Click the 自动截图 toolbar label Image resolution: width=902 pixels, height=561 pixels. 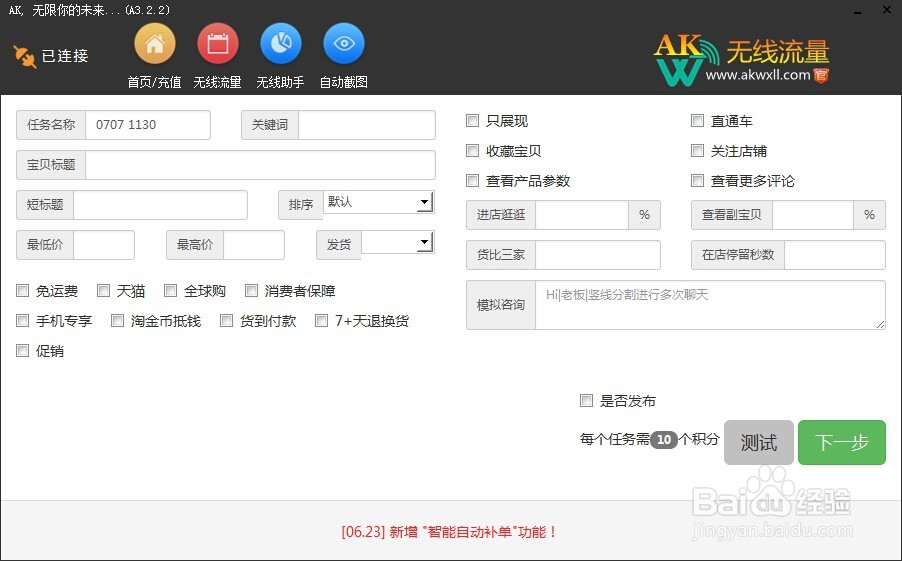click(343, 82)
